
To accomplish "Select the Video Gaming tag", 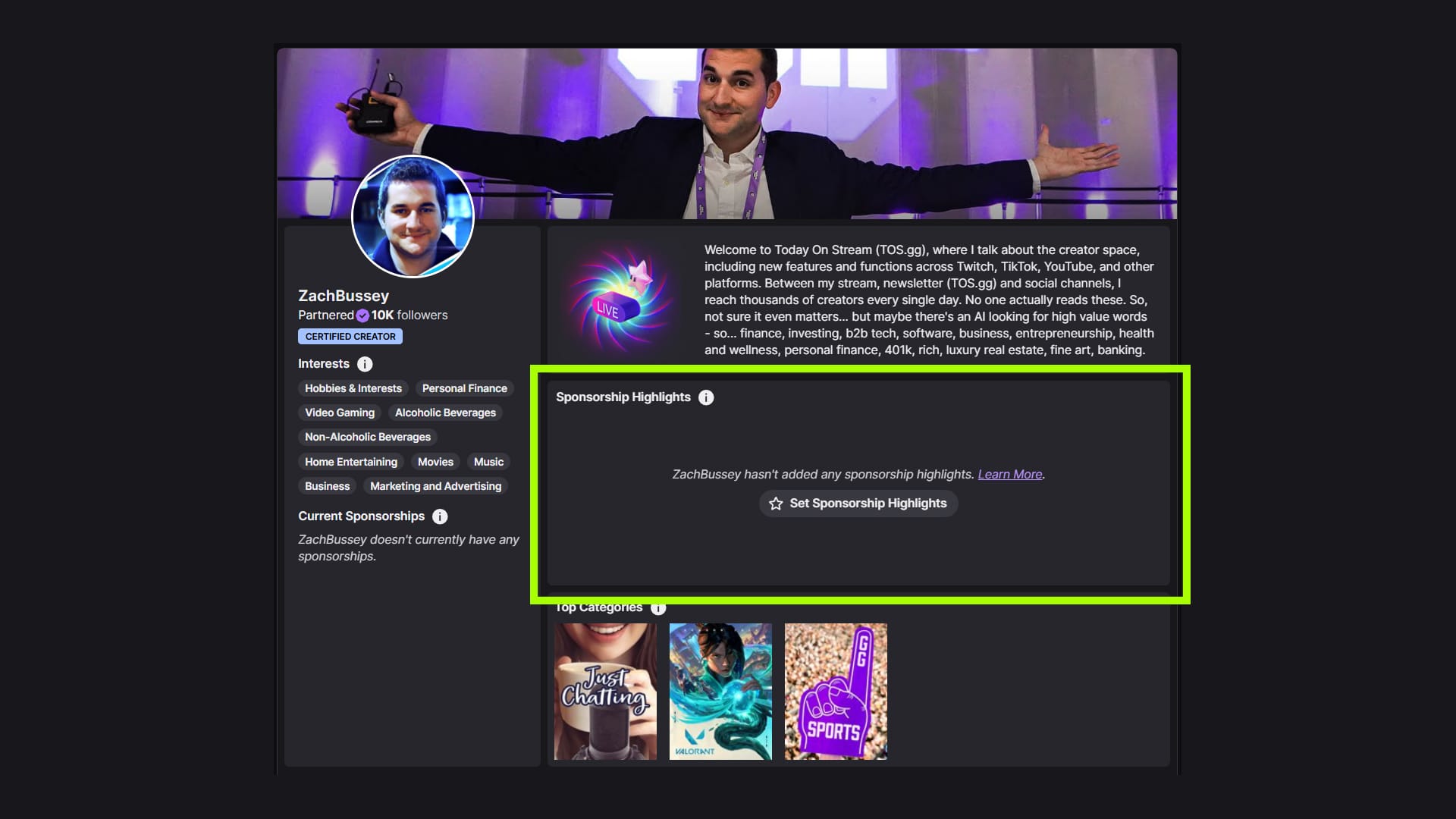I will click(x=340, y=413).
